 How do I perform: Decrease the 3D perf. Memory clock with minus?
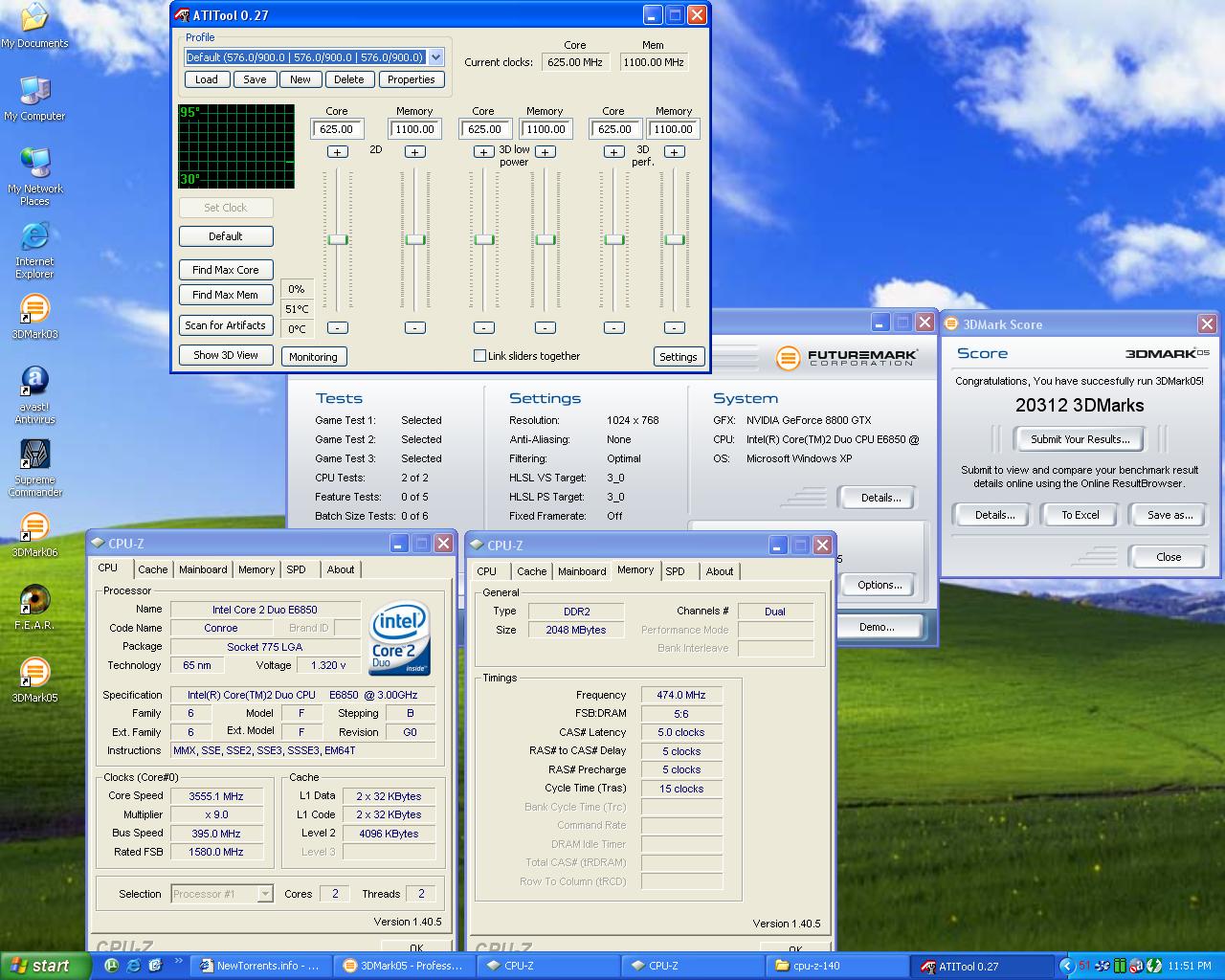pos(675,327)
